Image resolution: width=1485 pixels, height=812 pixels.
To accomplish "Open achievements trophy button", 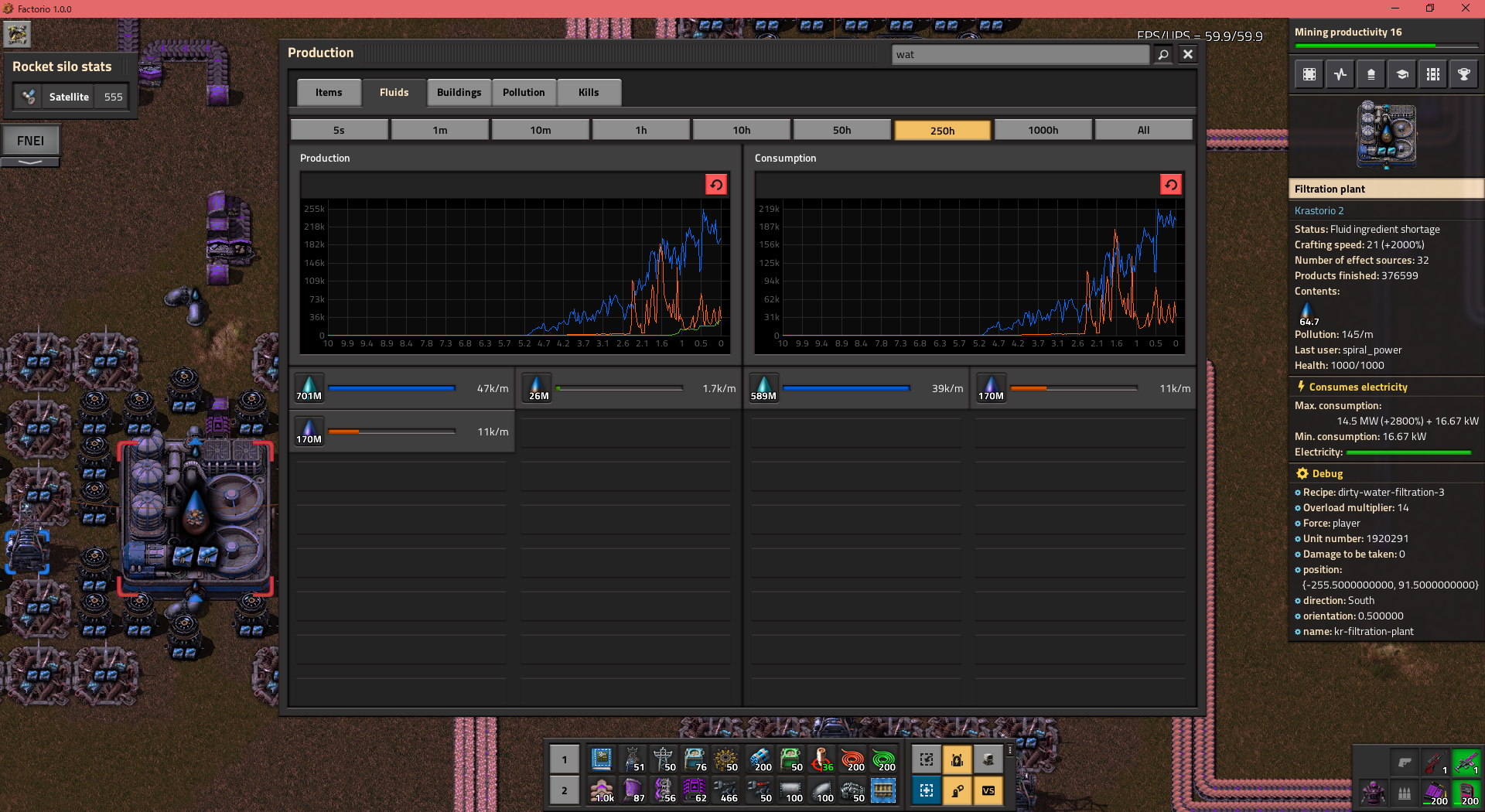I will (1464, 74).
